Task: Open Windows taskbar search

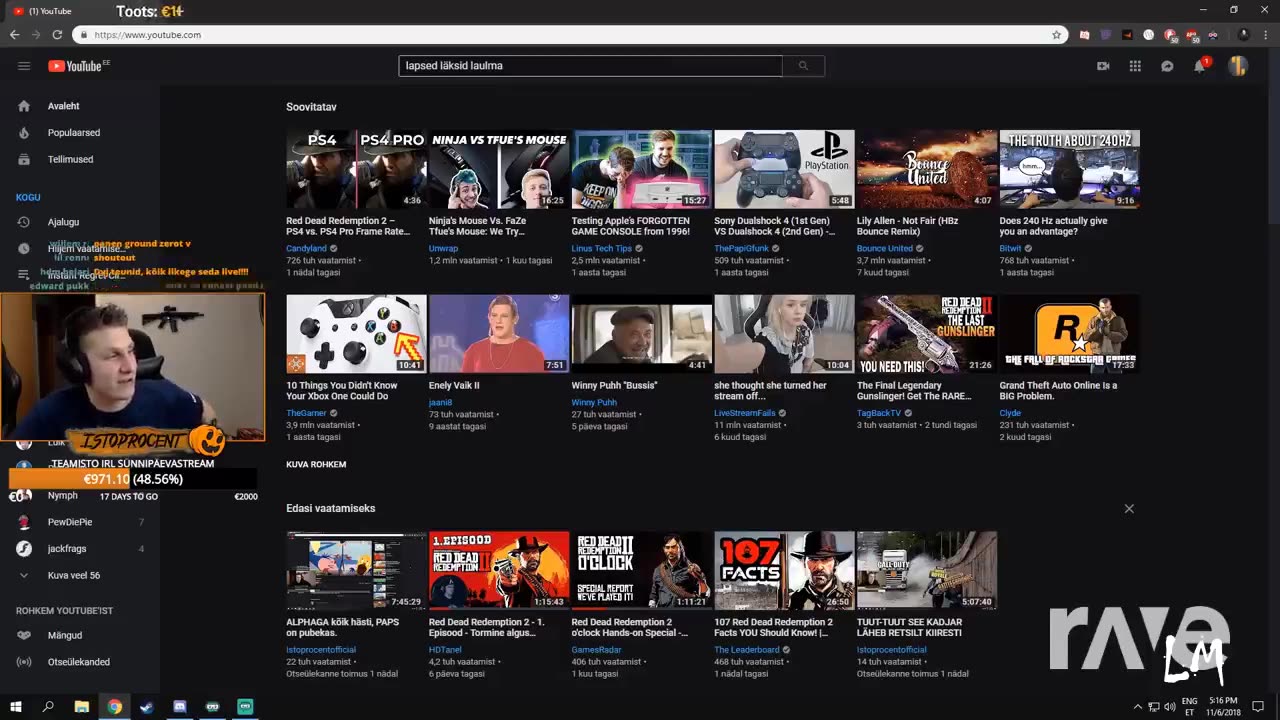Action: tap(48, 707)
